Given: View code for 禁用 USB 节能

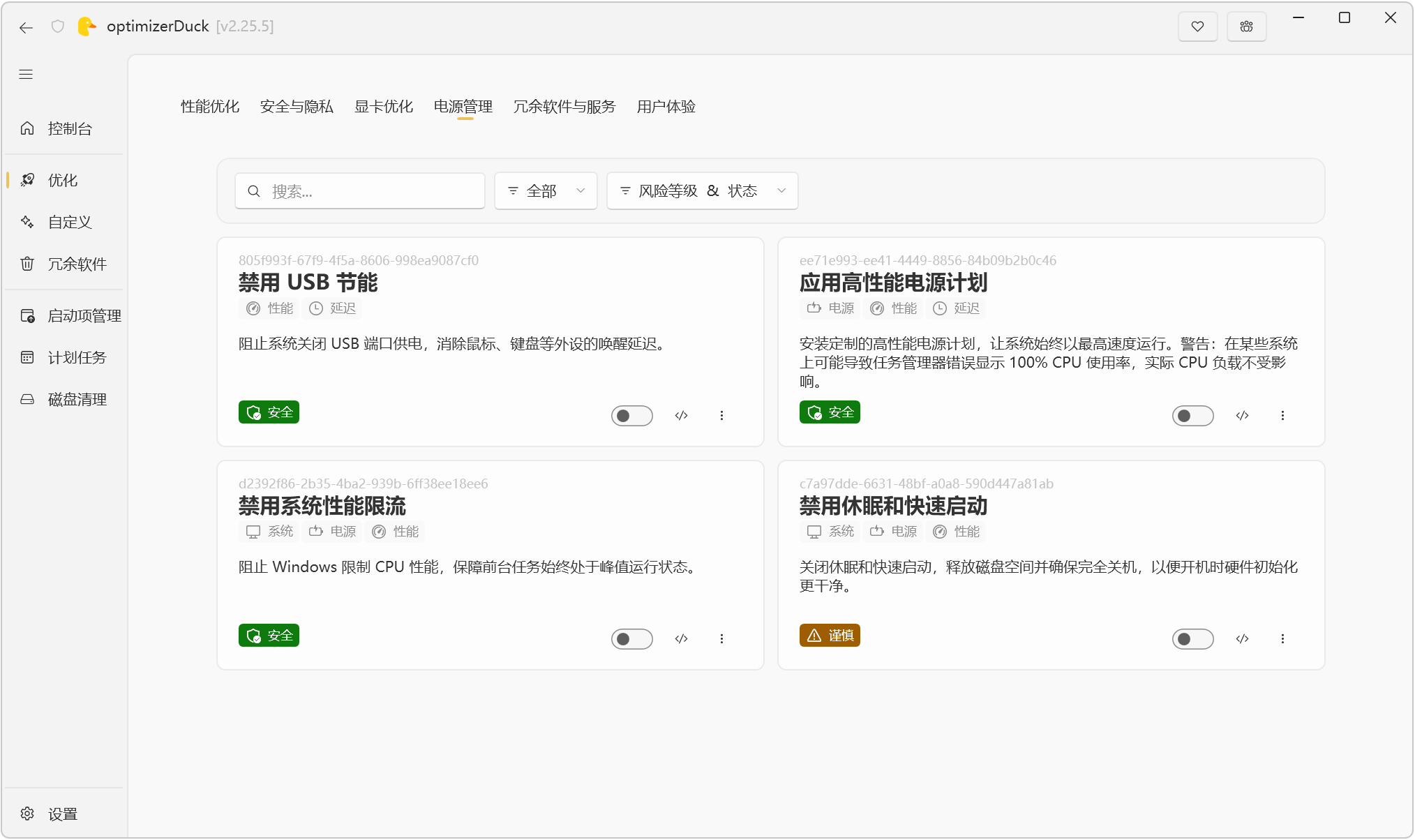Looking at the screenshot, I should tap(682, 416).
